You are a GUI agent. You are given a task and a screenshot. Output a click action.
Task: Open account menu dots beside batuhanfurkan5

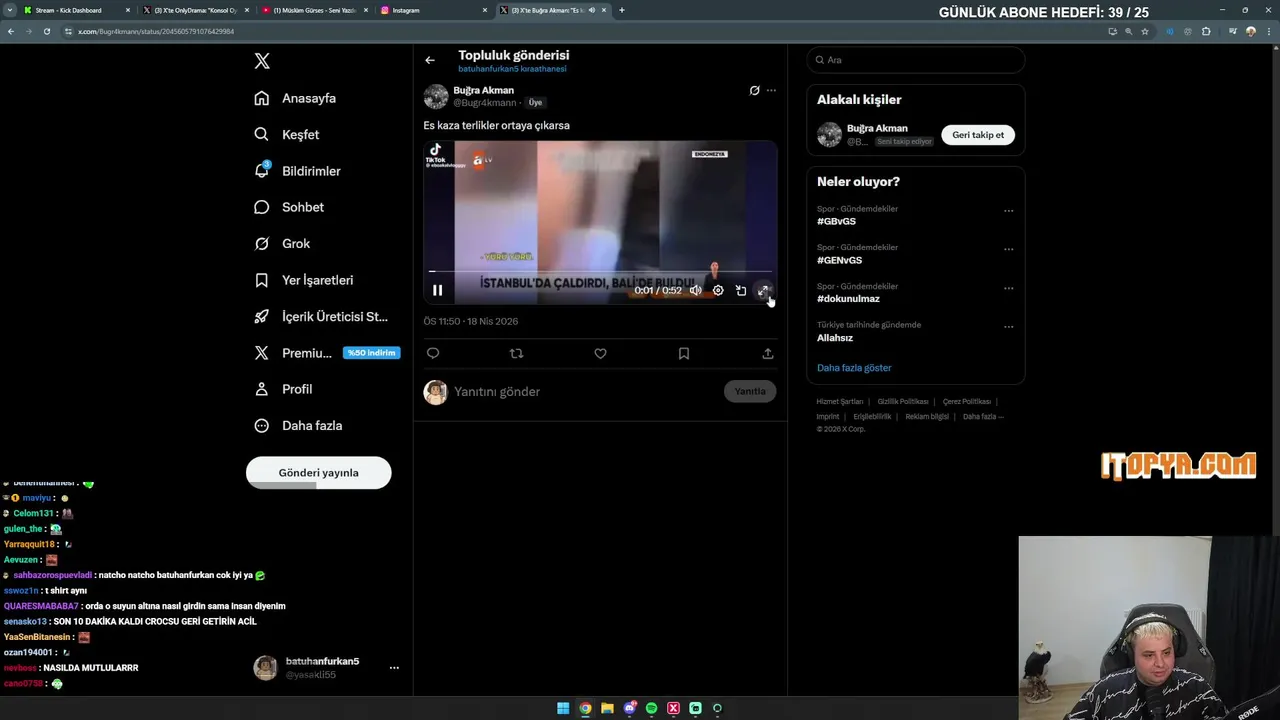[x=394, y=668]
